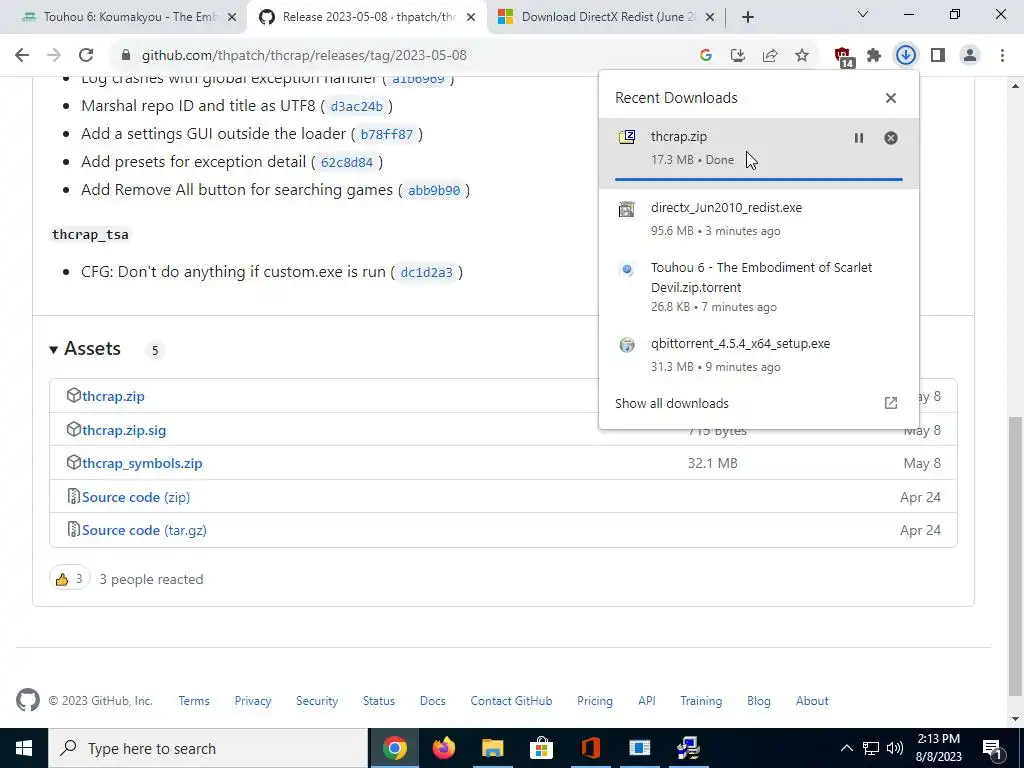Open Terms footer link
Screen dimensions: 1024x768
(194, 701)
